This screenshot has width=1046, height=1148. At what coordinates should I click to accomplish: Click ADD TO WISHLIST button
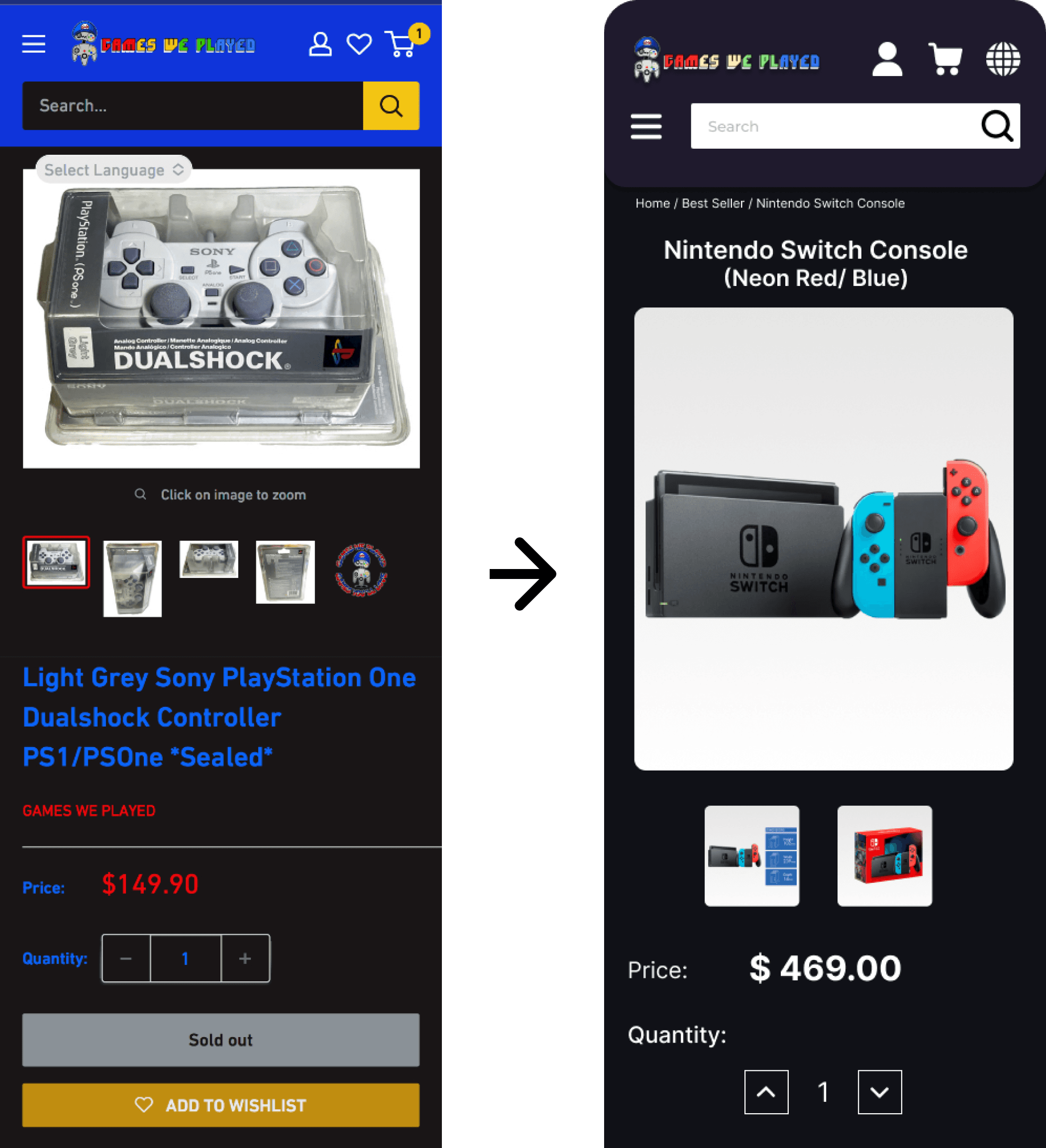(x=221, y=1105)
